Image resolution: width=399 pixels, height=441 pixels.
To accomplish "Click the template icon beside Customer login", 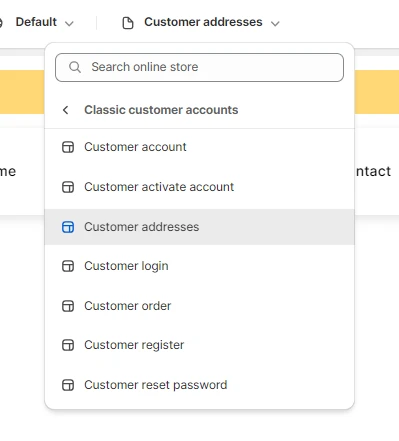I will [x=68, y=266].
